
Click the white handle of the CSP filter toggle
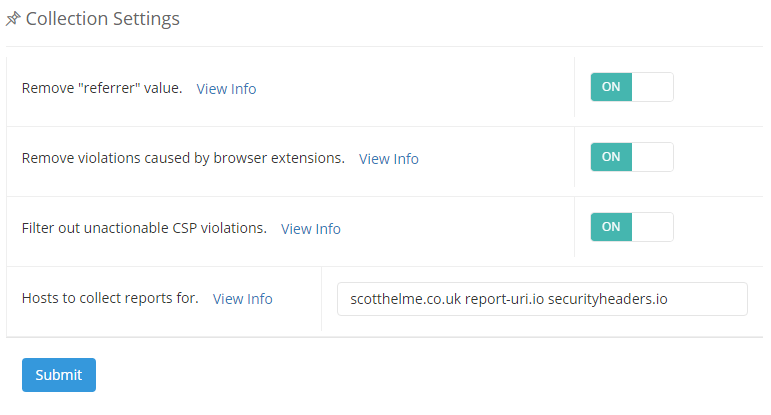click(652, 227)
